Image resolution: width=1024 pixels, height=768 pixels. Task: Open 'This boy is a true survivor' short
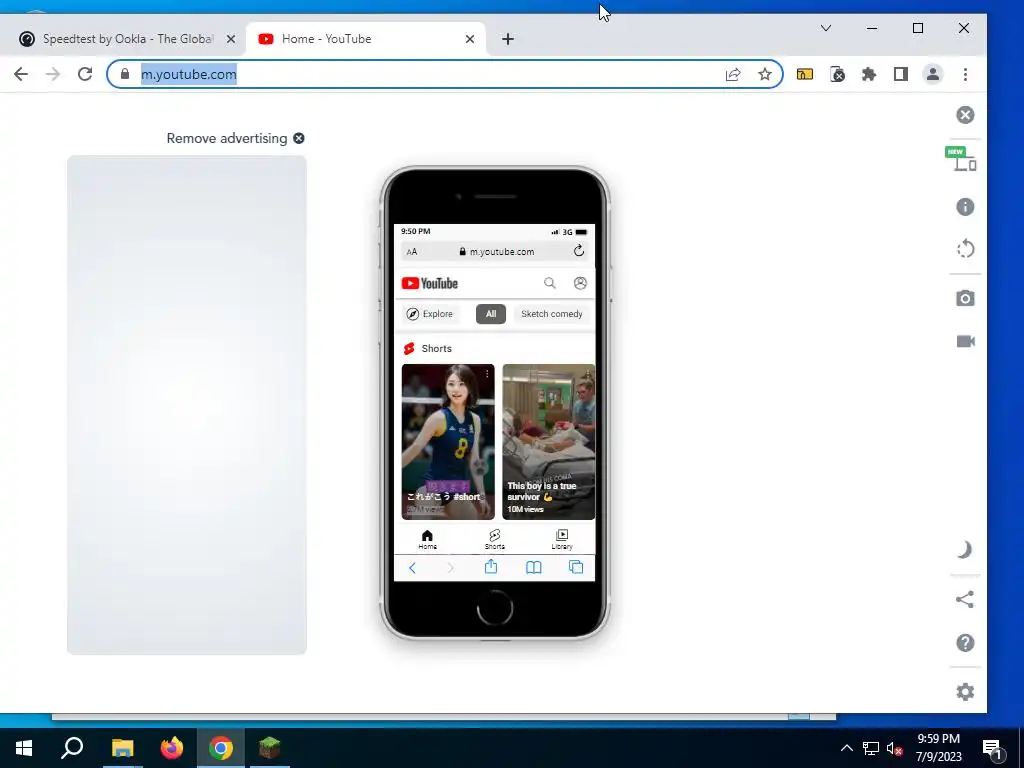549,441
